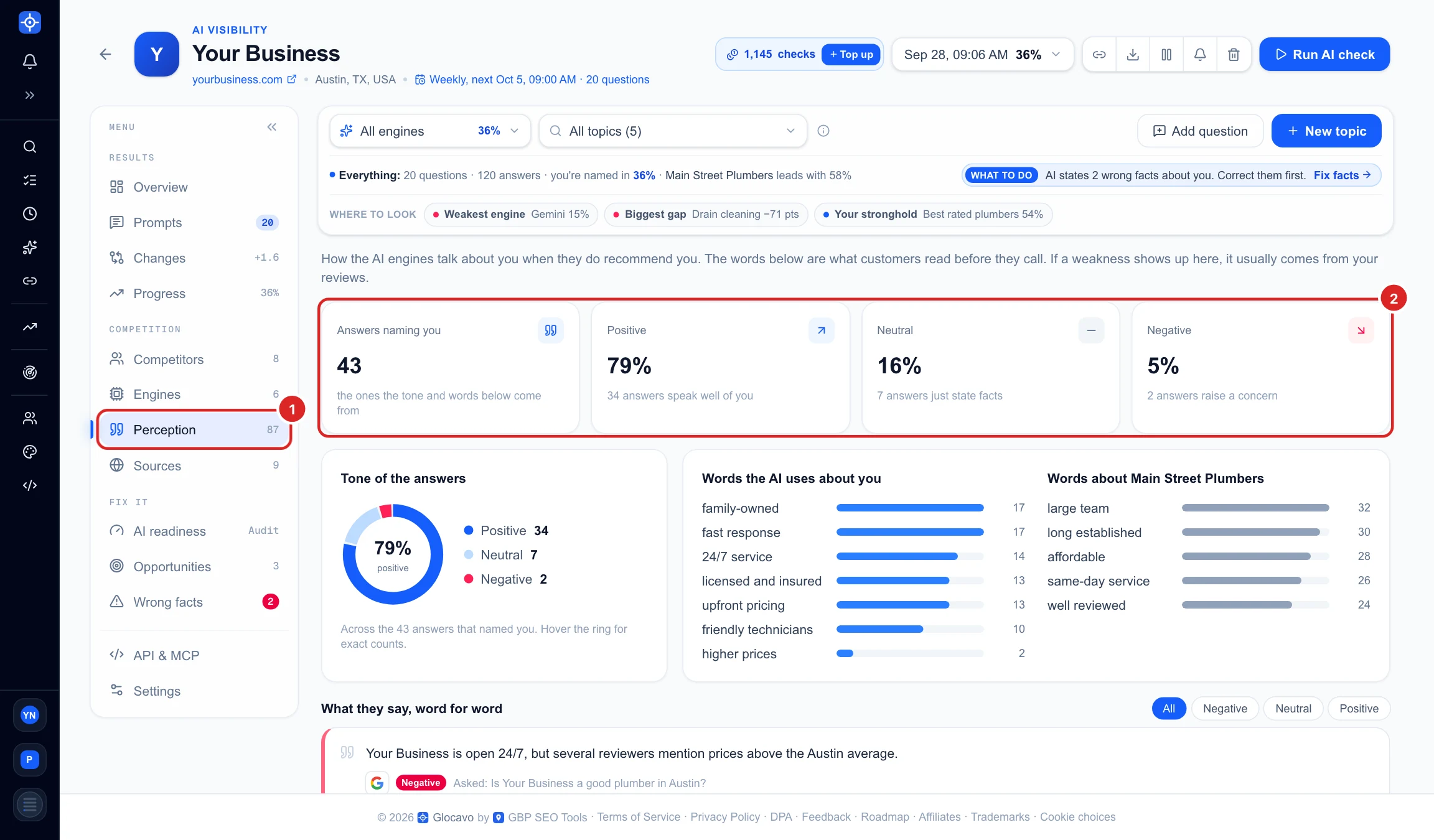Open the All engines dropdown
Screen dimensions: 1434x840
coord(430,131)
